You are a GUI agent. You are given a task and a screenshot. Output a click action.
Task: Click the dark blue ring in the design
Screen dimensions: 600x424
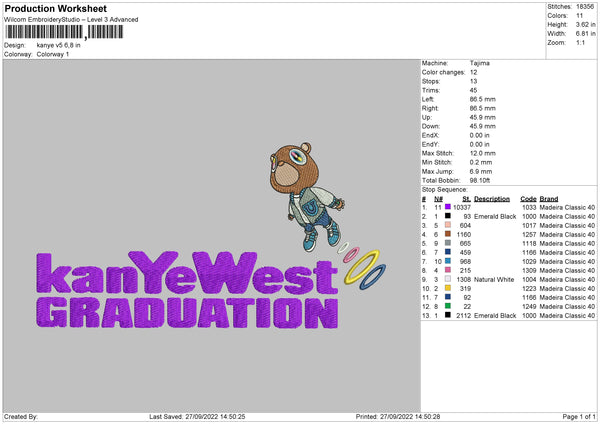(x=373, y=277)
